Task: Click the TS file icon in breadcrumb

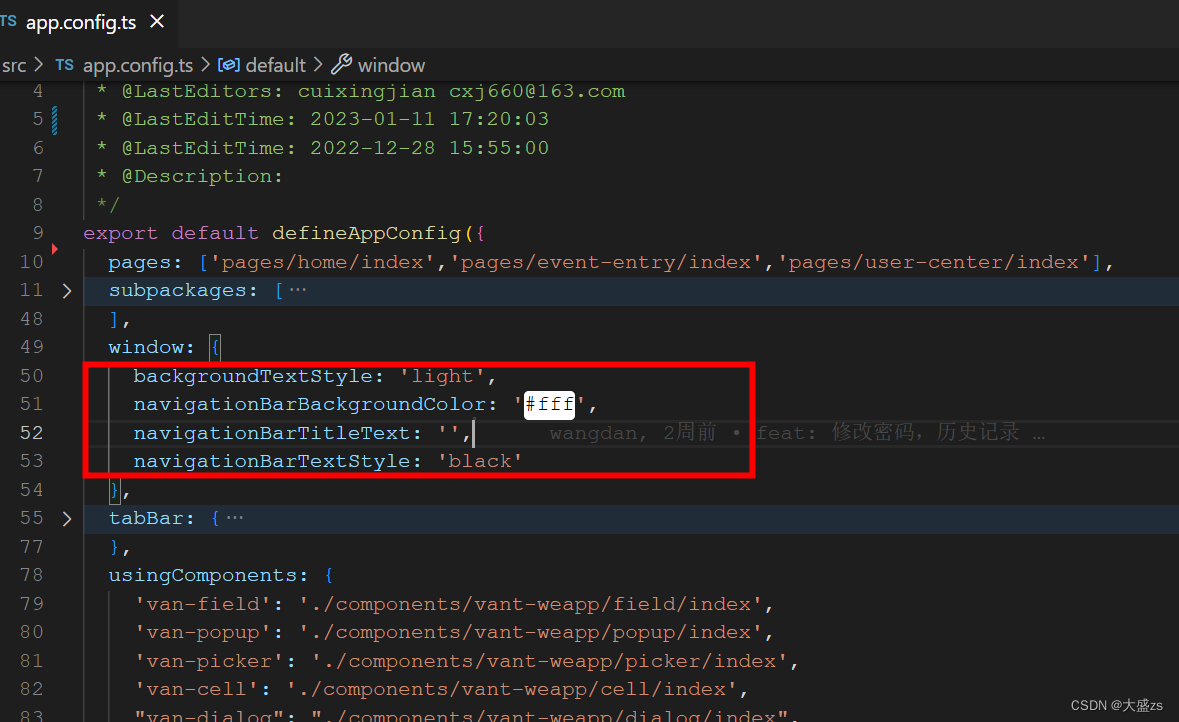Action: (65, 65)
